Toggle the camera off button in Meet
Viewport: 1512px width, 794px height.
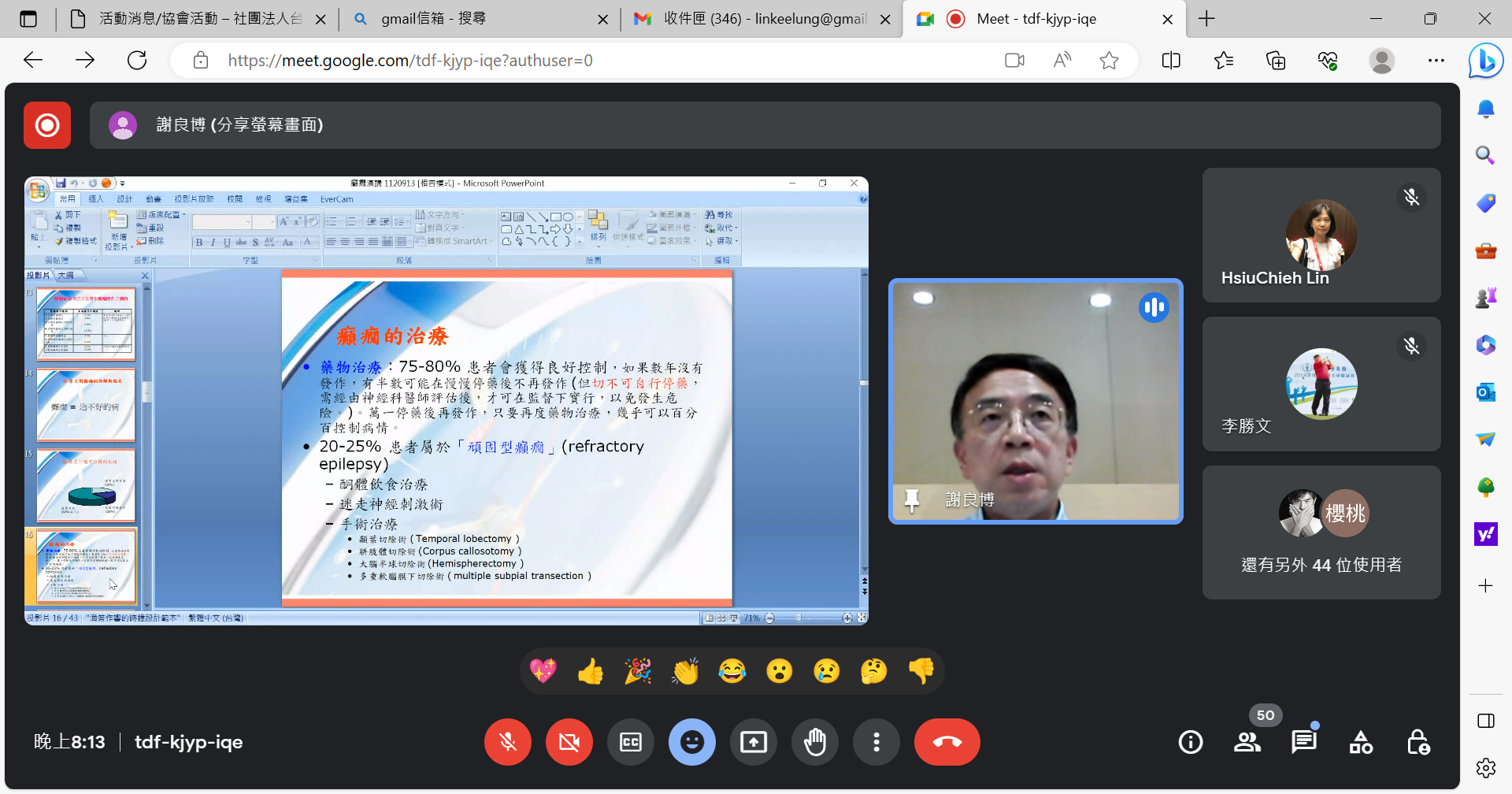(x=569, y=742)
